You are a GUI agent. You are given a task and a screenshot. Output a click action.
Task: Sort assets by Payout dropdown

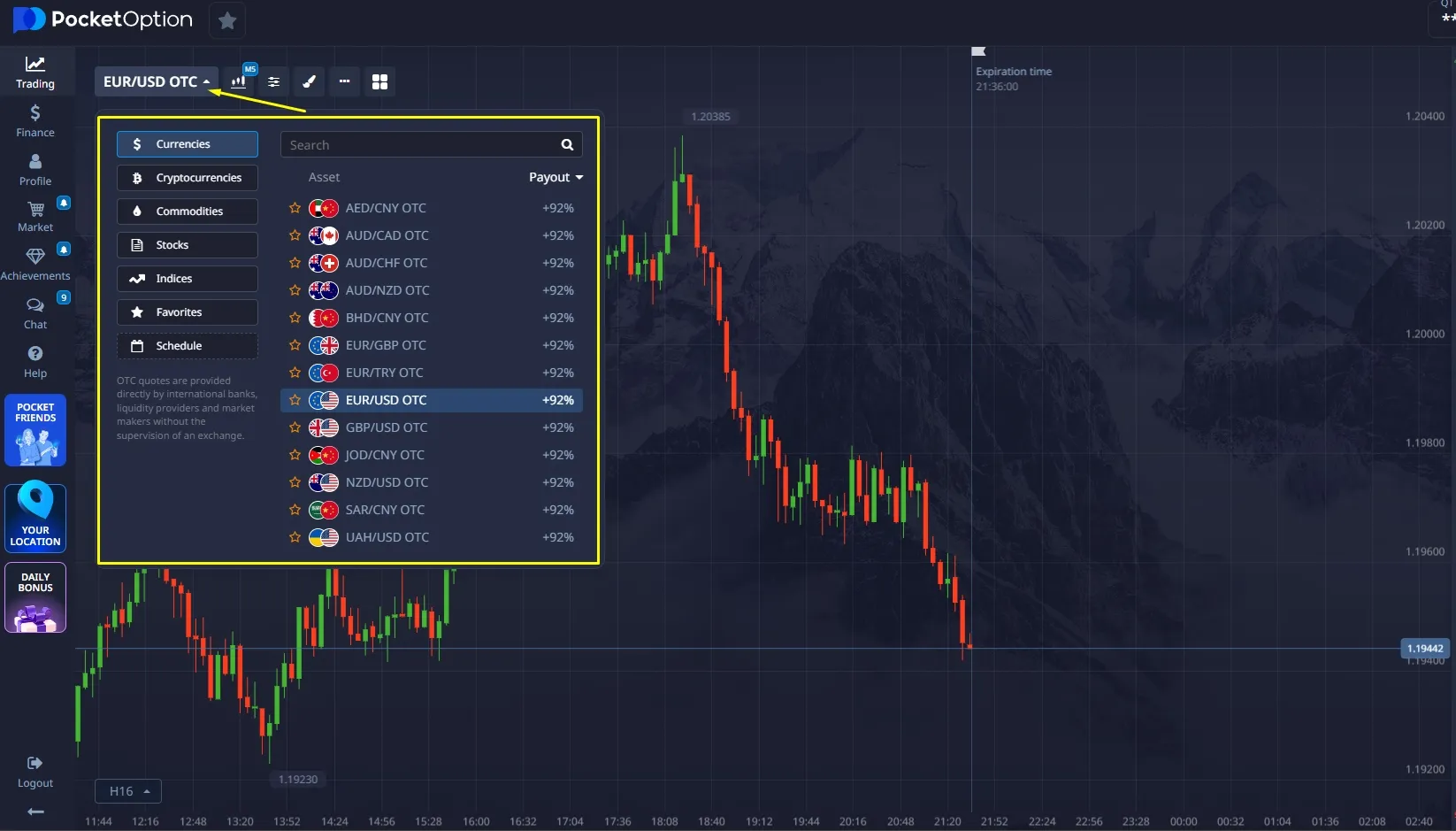(x=556, y=177)
